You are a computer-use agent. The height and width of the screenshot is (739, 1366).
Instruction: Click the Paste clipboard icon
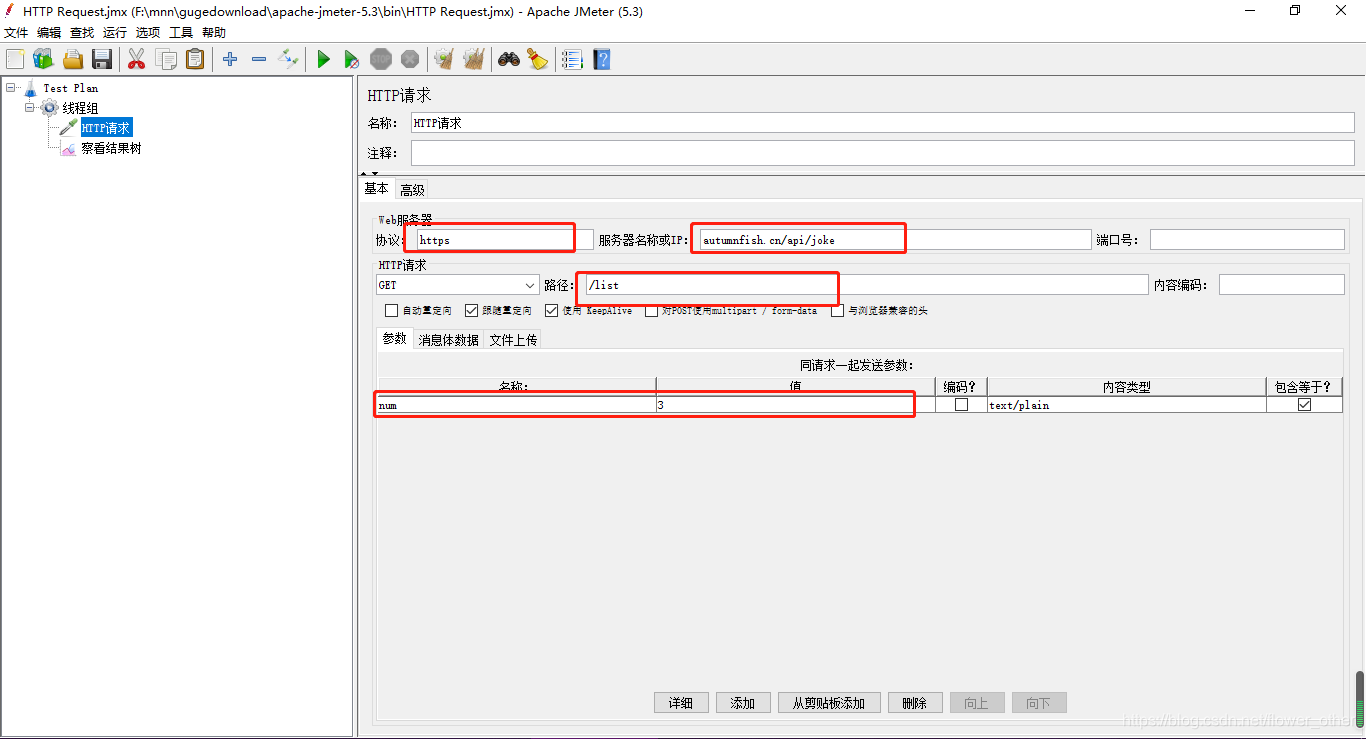(x=195, y=59)
